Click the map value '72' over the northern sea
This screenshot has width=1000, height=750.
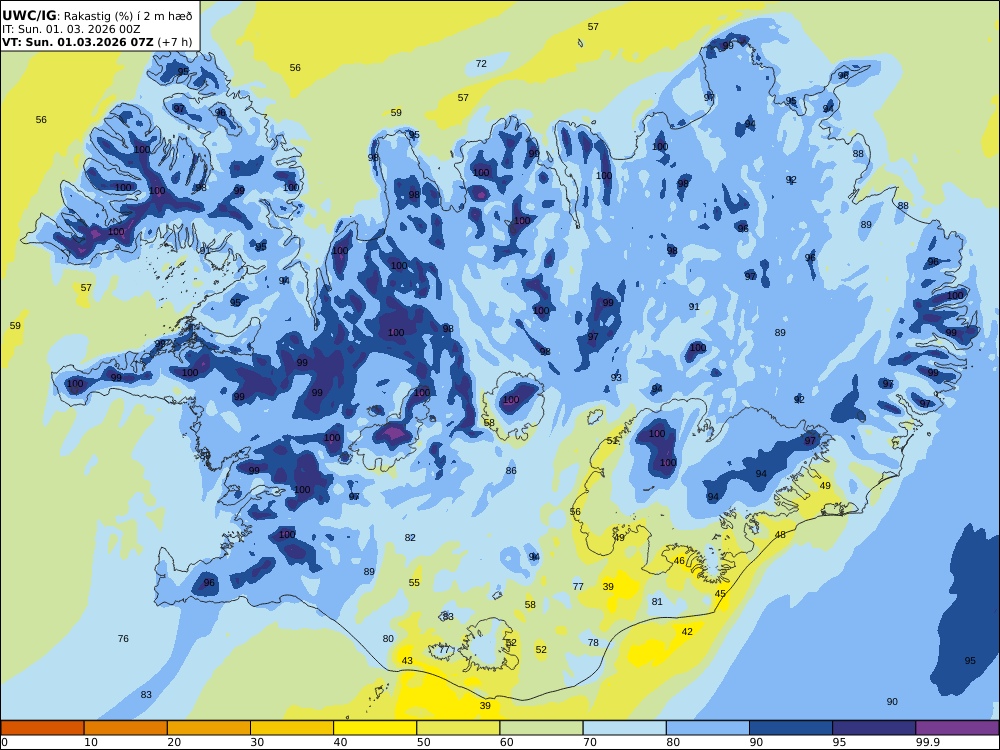(x=481, y=64)
